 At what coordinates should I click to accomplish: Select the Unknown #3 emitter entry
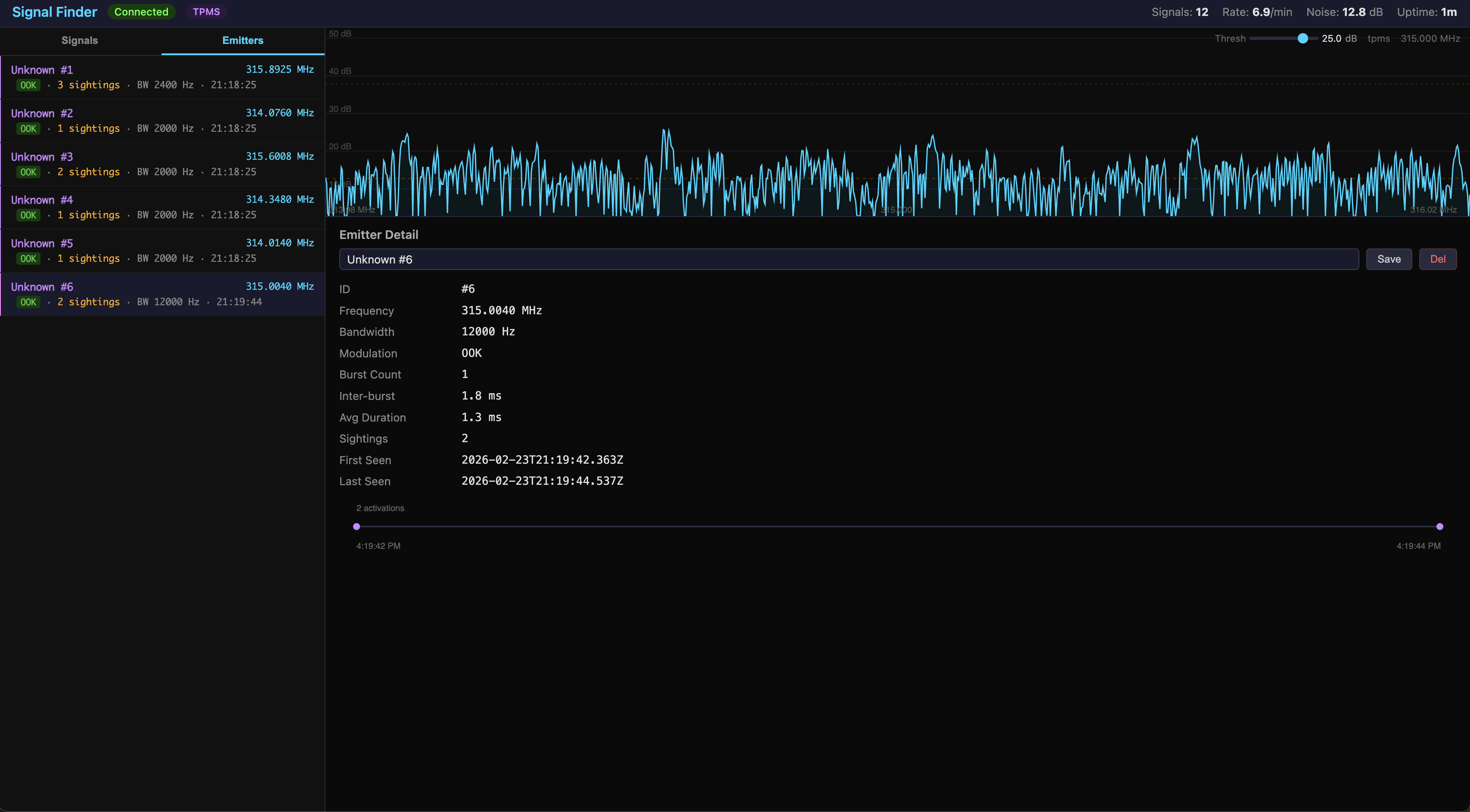point(162,164)
